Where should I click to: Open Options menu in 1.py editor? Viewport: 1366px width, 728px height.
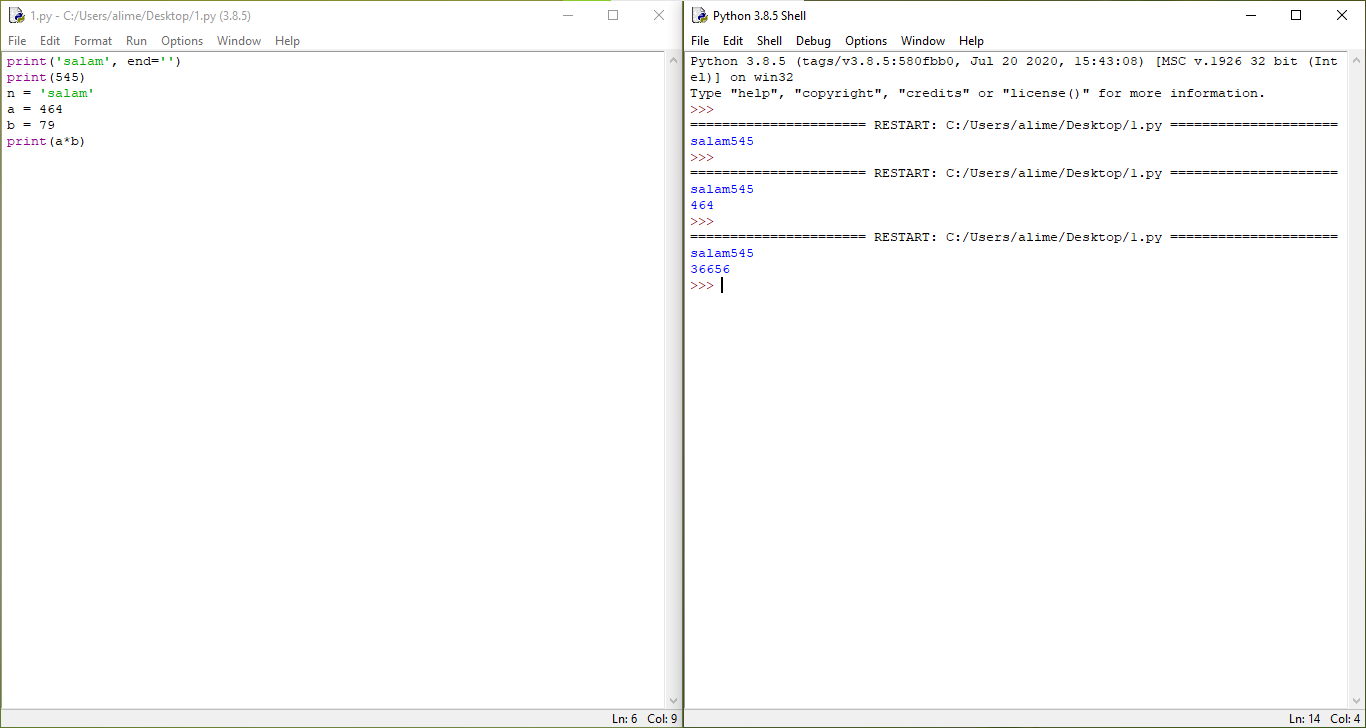click(182, 41)
